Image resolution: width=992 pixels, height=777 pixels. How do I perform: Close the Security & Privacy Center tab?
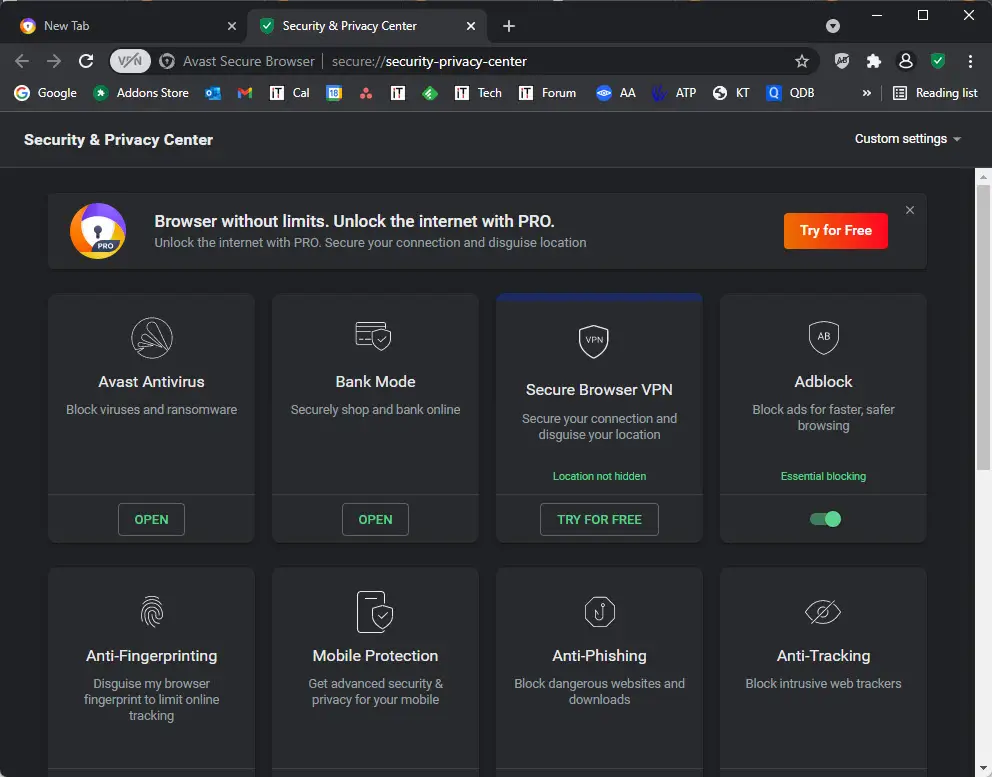point(471,26)
